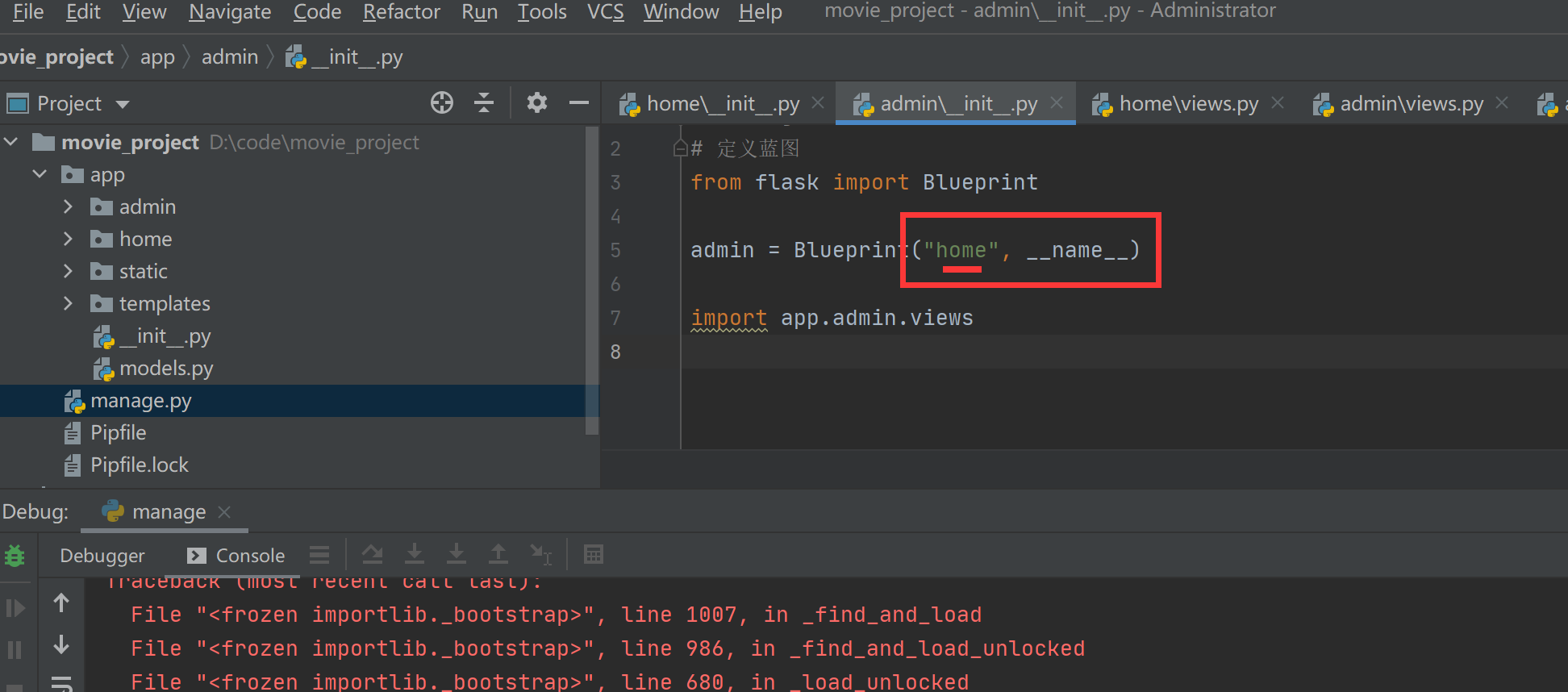
Task: Open the Navigate menu
Action: pos(230,11)
